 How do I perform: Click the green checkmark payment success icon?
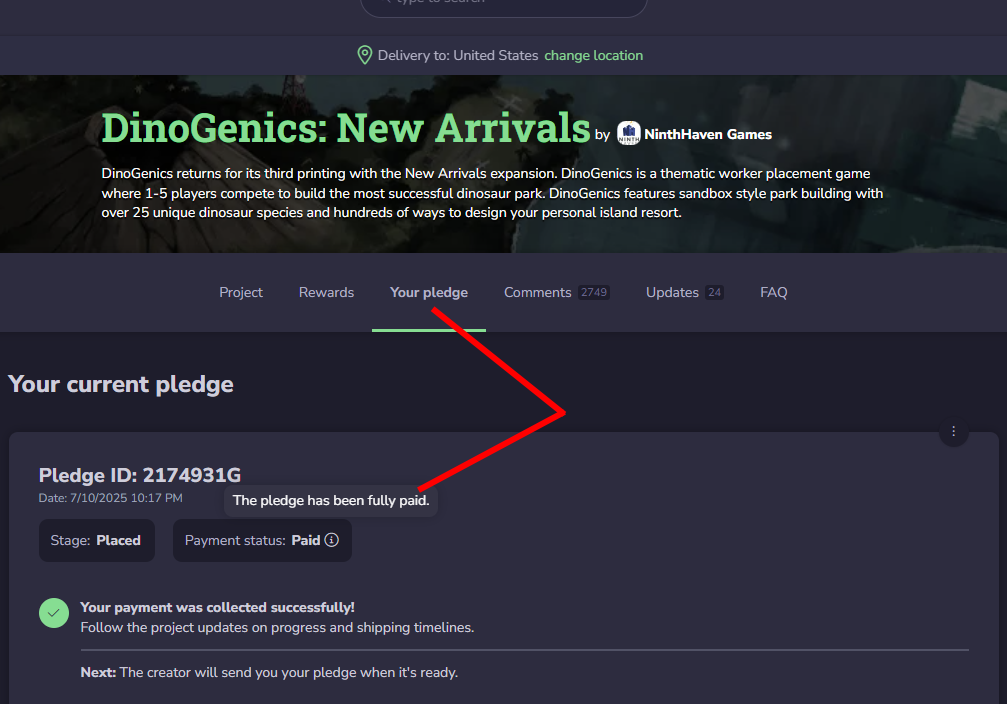(x=53, y=612)
